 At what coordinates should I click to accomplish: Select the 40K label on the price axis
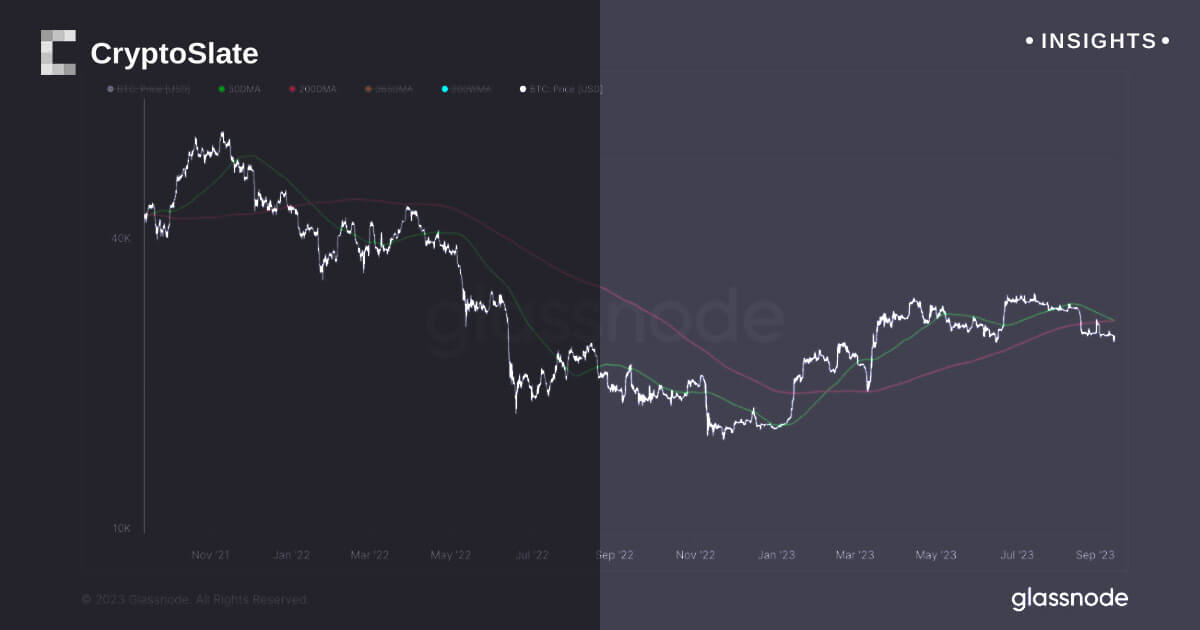121,238
